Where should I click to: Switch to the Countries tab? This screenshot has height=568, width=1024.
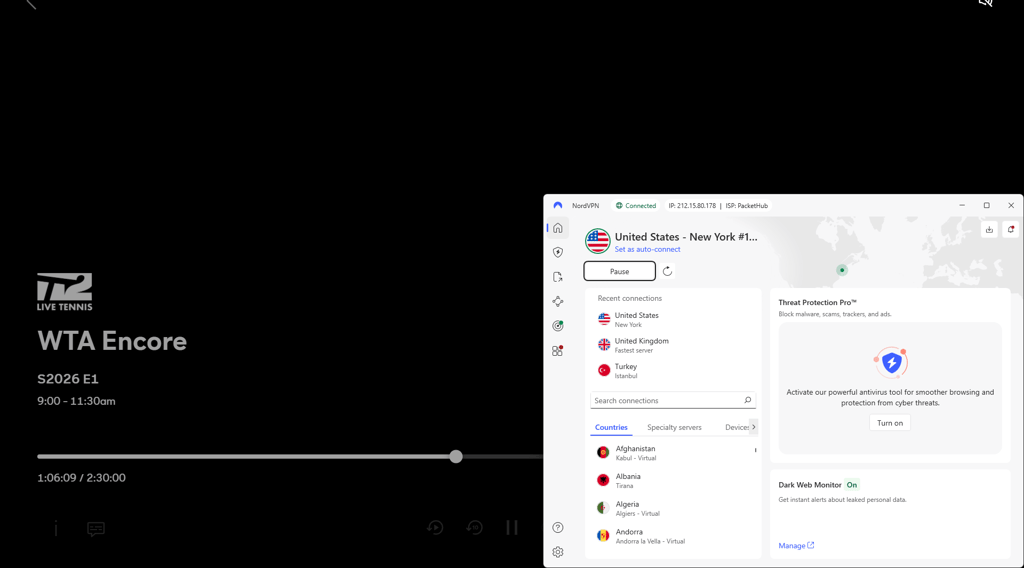611,427
